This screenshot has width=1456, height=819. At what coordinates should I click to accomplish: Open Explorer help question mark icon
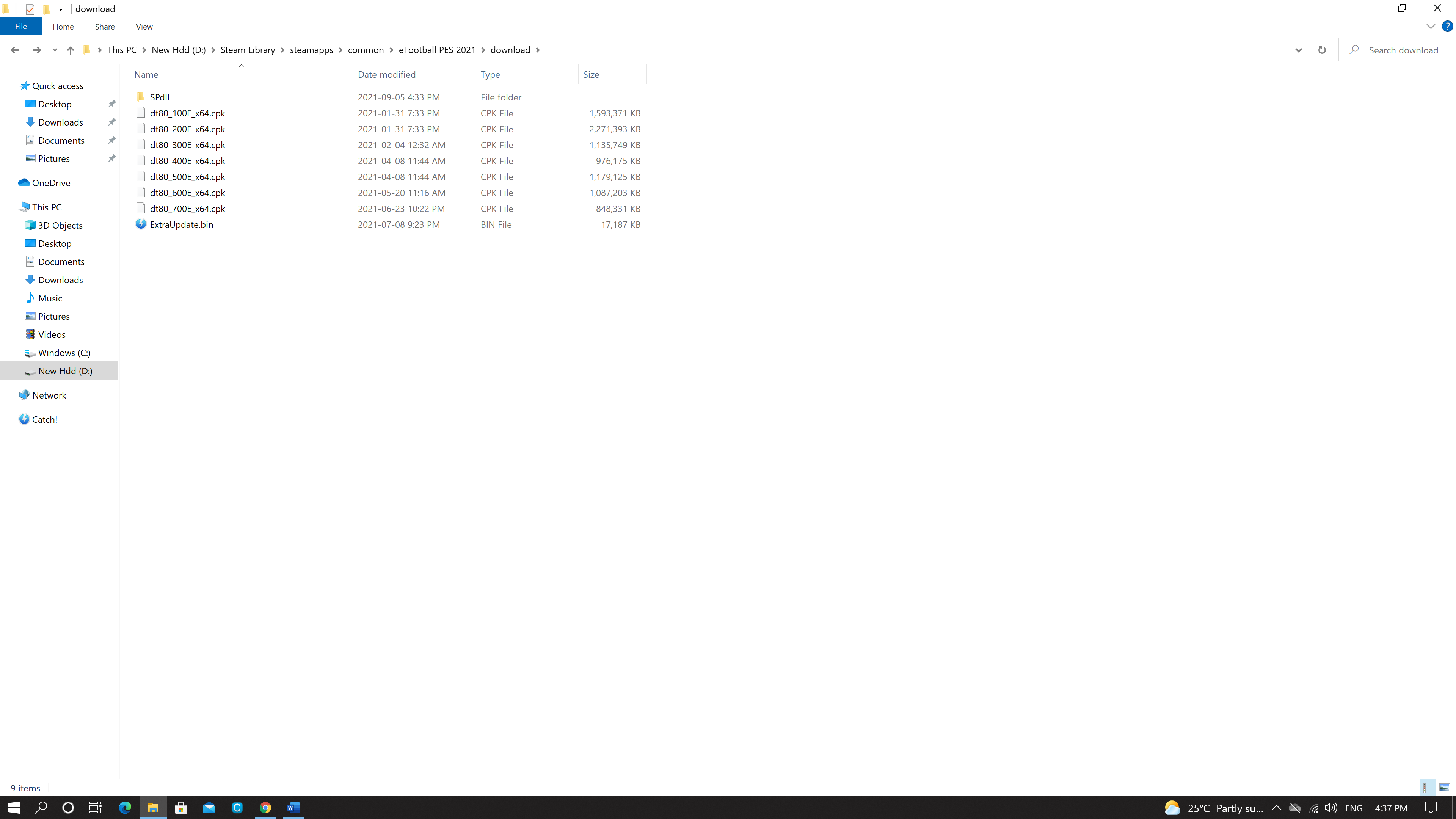[1447, 26]
